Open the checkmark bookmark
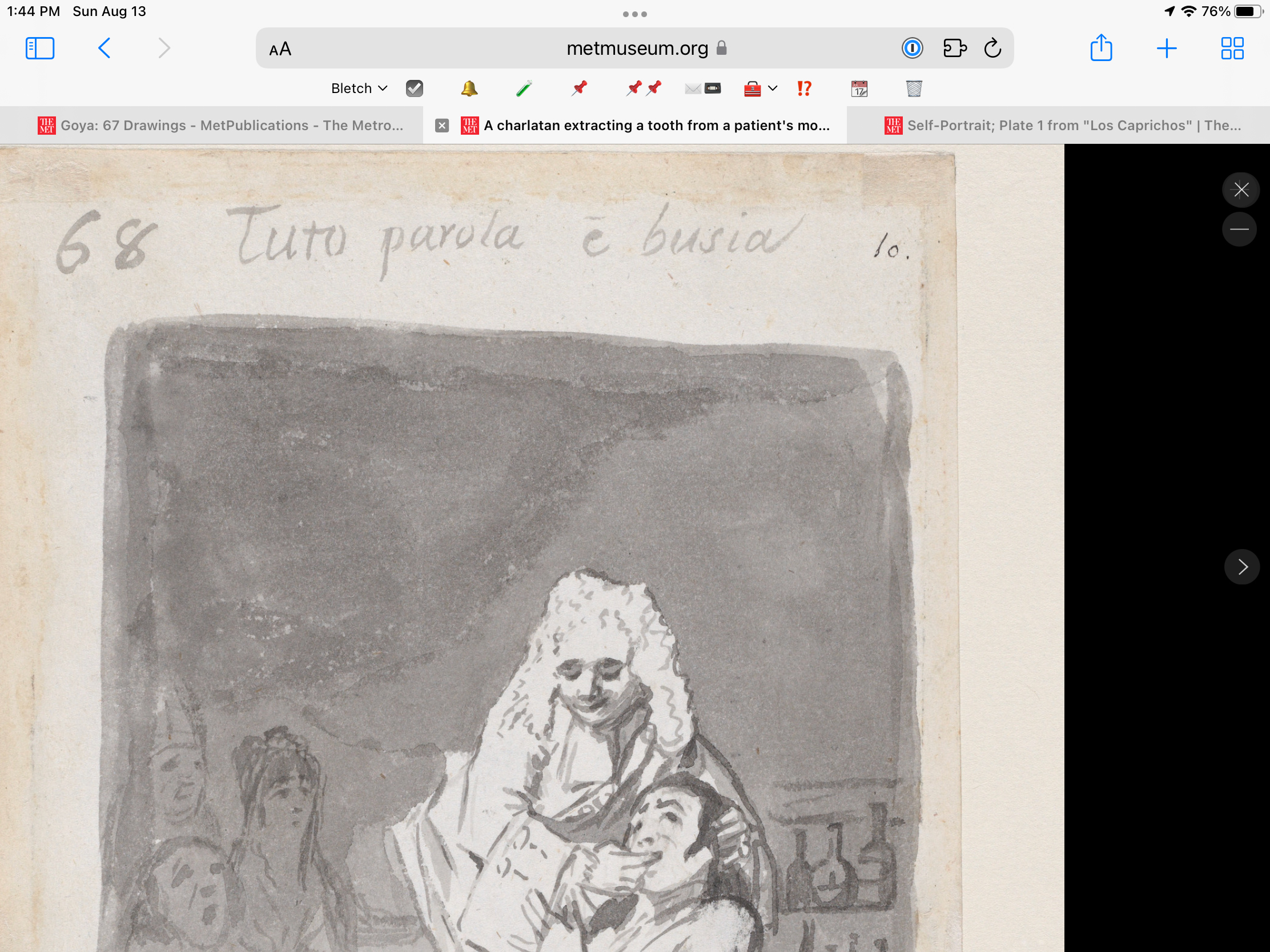This screenshot has height=952, width=1270. coord(415,88)
